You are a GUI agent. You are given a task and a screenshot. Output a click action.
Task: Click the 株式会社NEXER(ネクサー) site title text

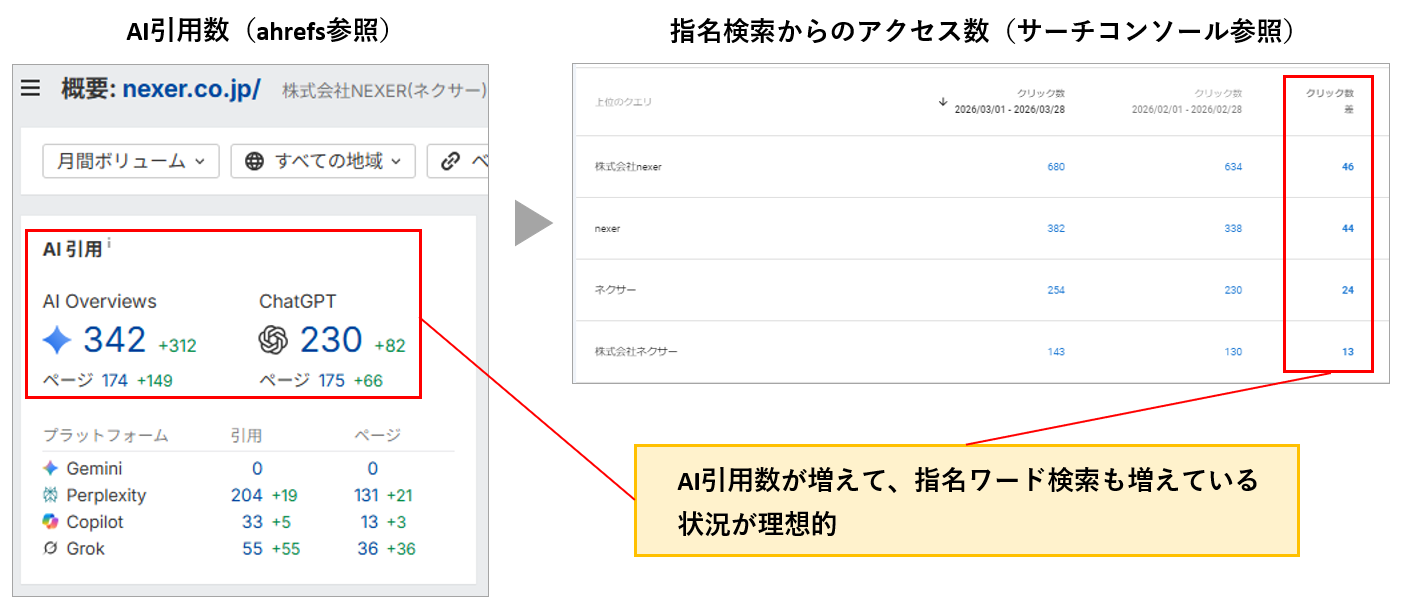(x=384, y=90)
